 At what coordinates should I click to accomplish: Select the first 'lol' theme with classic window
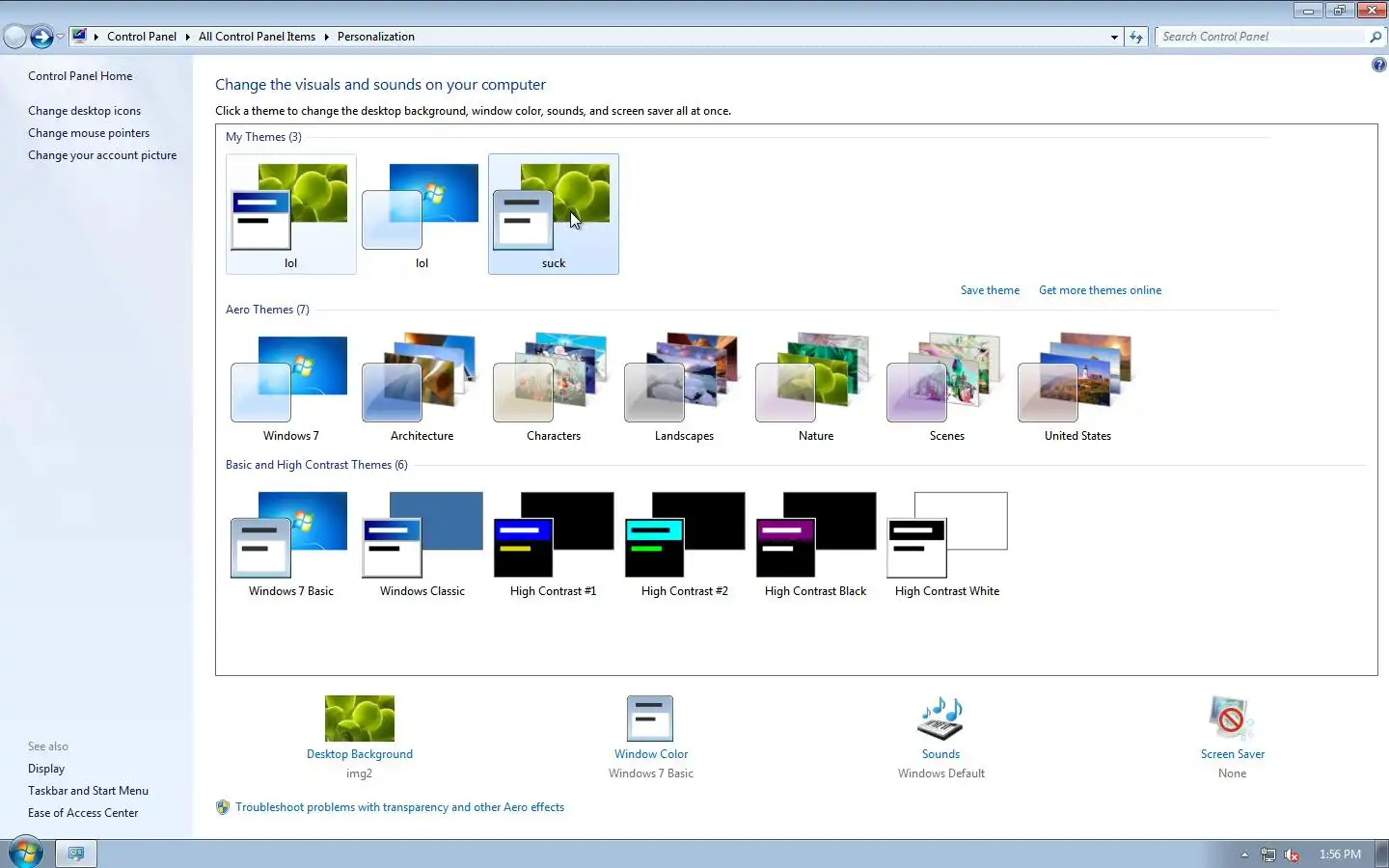tap(290, 214)
